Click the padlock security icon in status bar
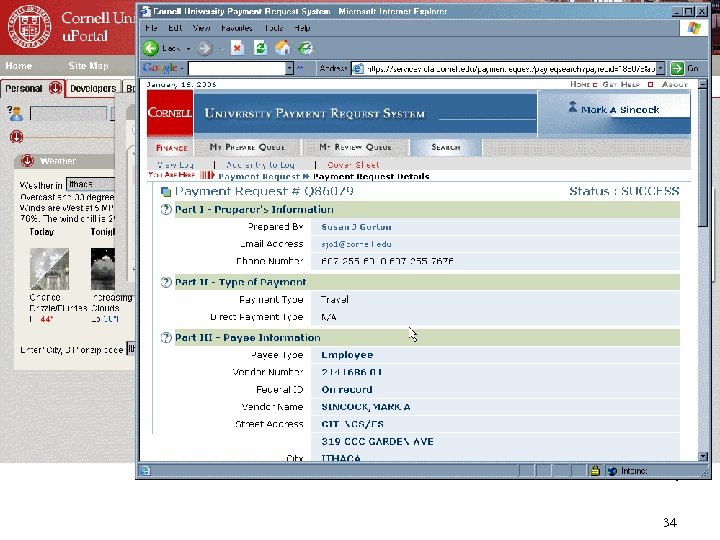Screen dimensions: 720x540 tap(595, 471)
